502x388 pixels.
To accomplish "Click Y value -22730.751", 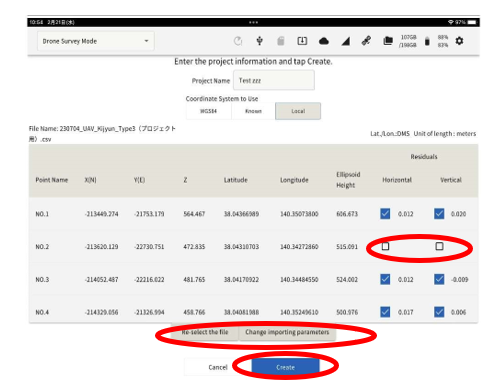I will pyautogui.click(x=149, y=247).
